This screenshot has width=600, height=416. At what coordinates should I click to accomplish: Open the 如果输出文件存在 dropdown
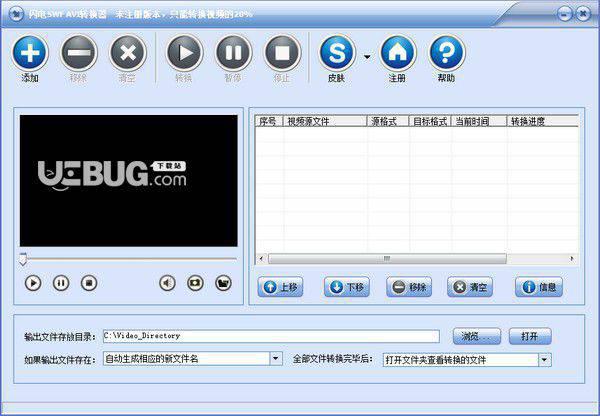coord(276,359)
